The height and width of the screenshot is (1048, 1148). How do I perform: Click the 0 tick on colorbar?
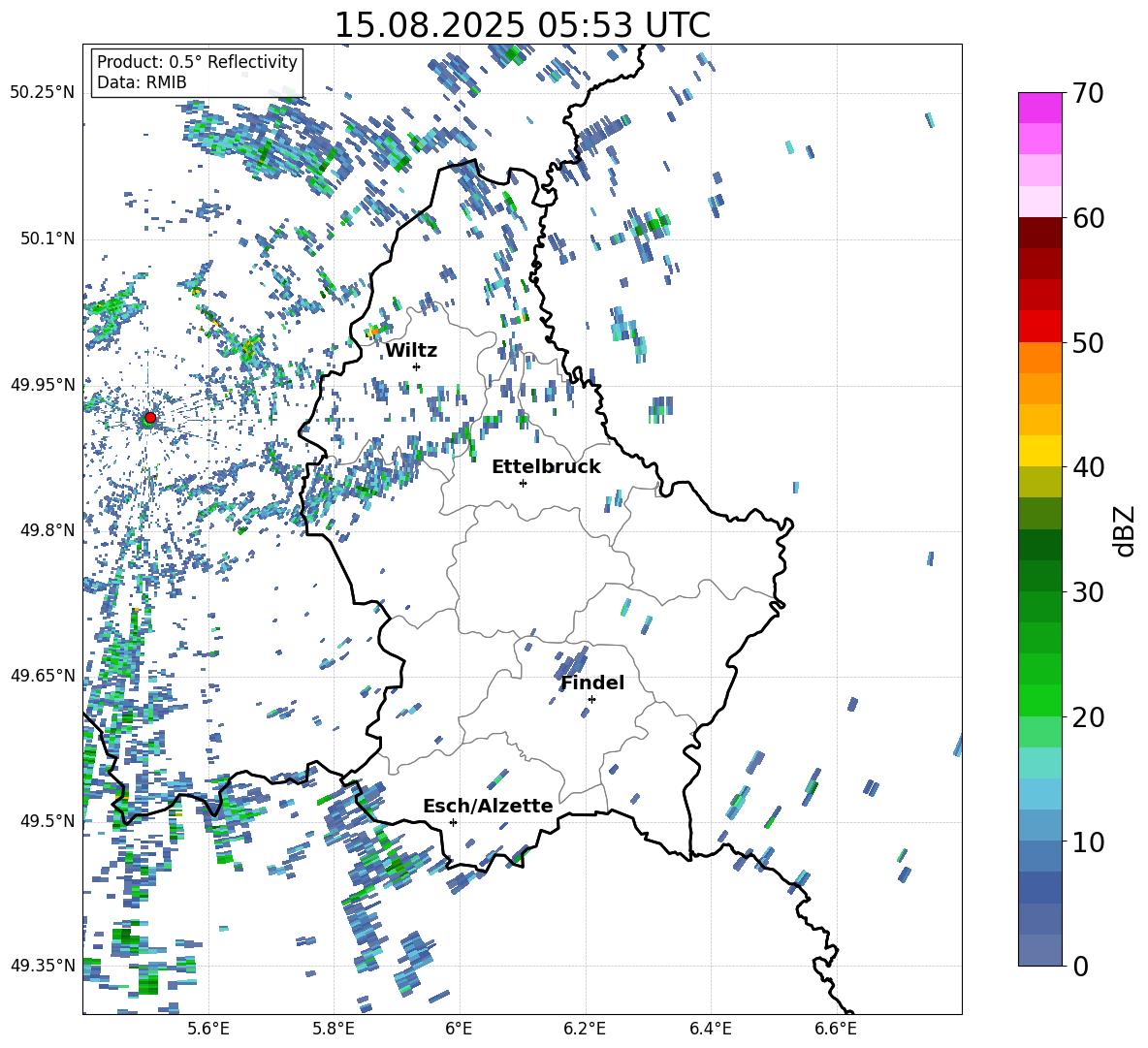pos(1080,966)
